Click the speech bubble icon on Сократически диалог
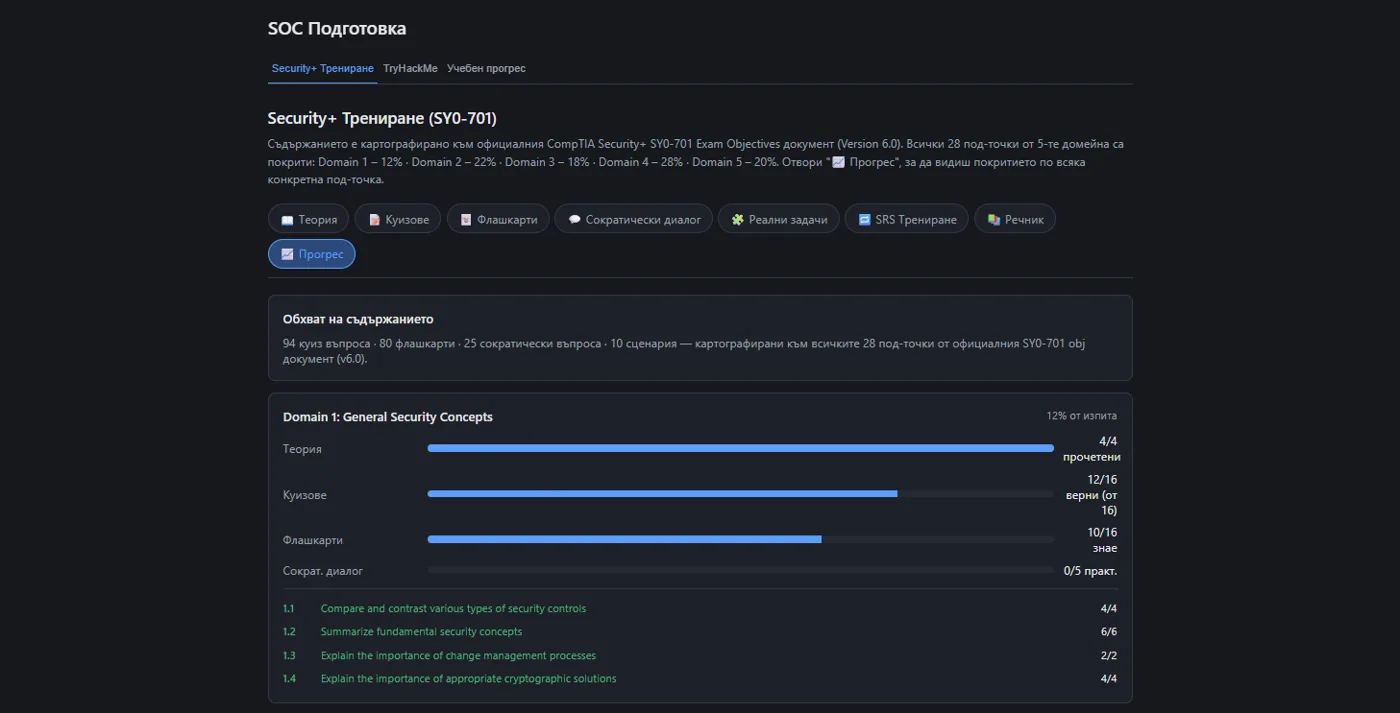Viewport: 1400px width, 713px height. [574, 220]
